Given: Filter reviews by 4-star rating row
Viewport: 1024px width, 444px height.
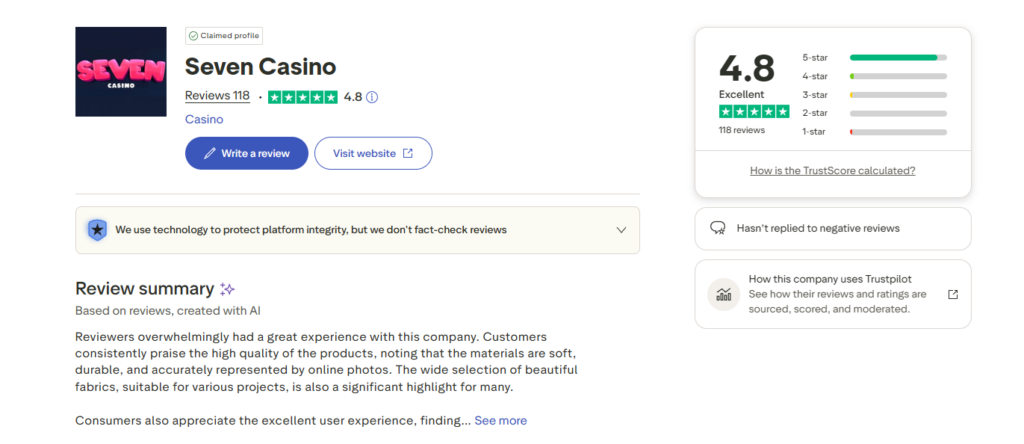Looking at the screenshot, I should pyautogui.click(x=874, y=76).
